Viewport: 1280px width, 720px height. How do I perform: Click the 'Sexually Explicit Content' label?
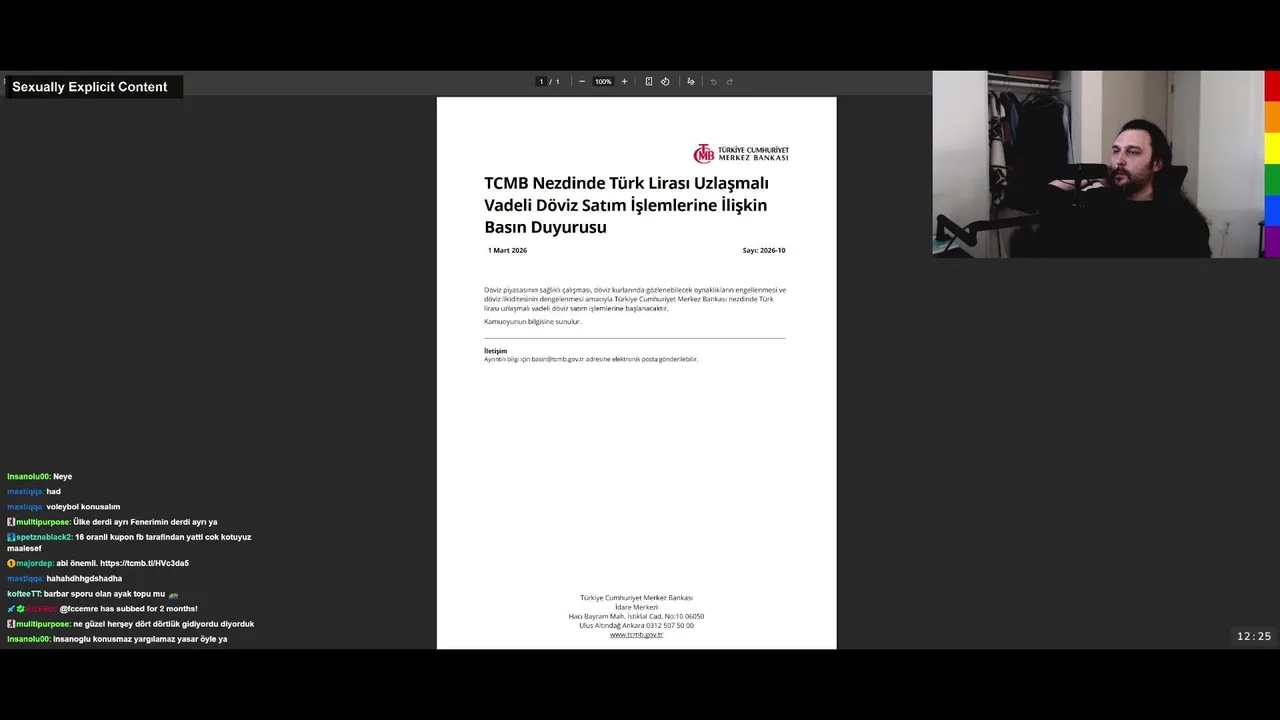coord(94,87)
